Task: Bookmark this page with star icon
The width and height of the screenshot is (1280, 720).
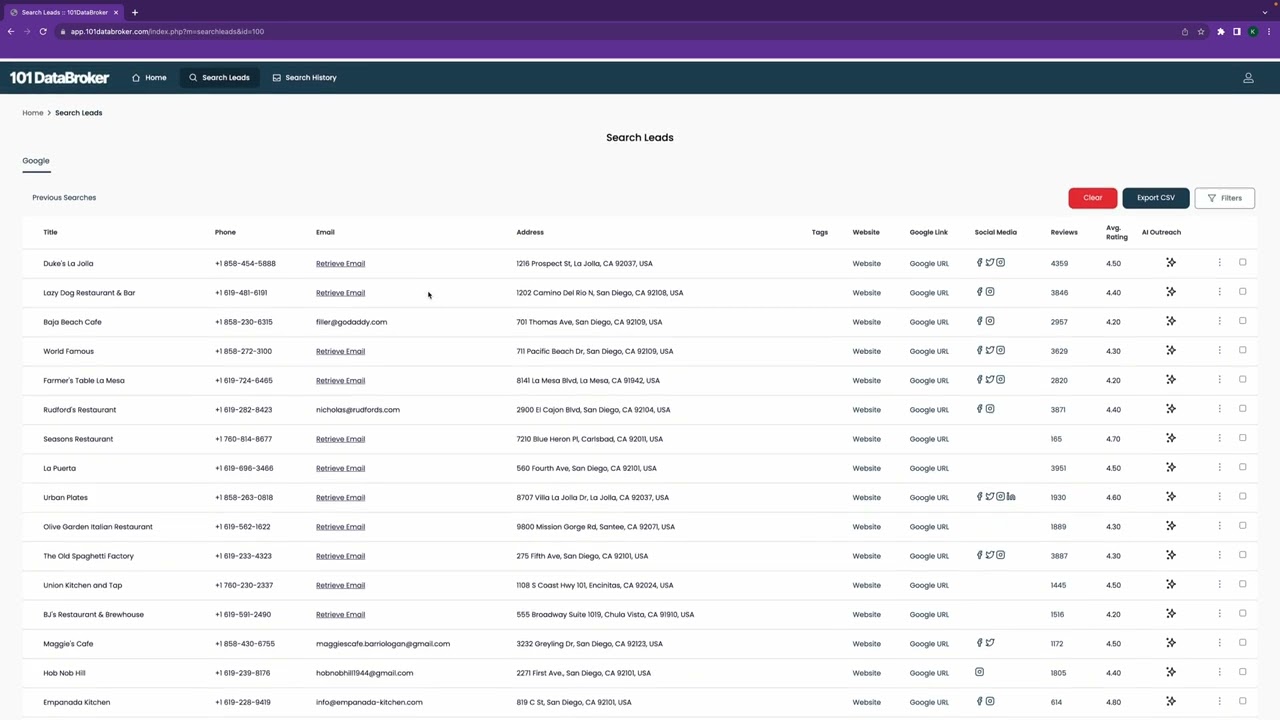Action: [x=1201, y=31]
